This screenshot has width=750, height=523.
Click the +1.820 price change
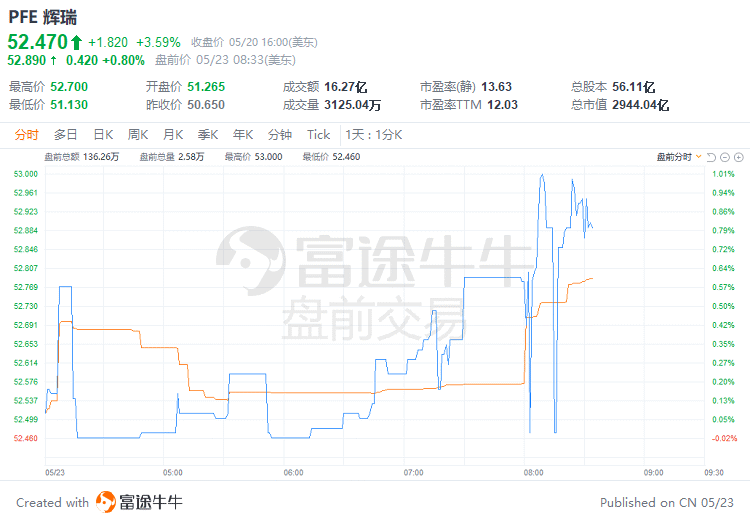click(108, 43)
